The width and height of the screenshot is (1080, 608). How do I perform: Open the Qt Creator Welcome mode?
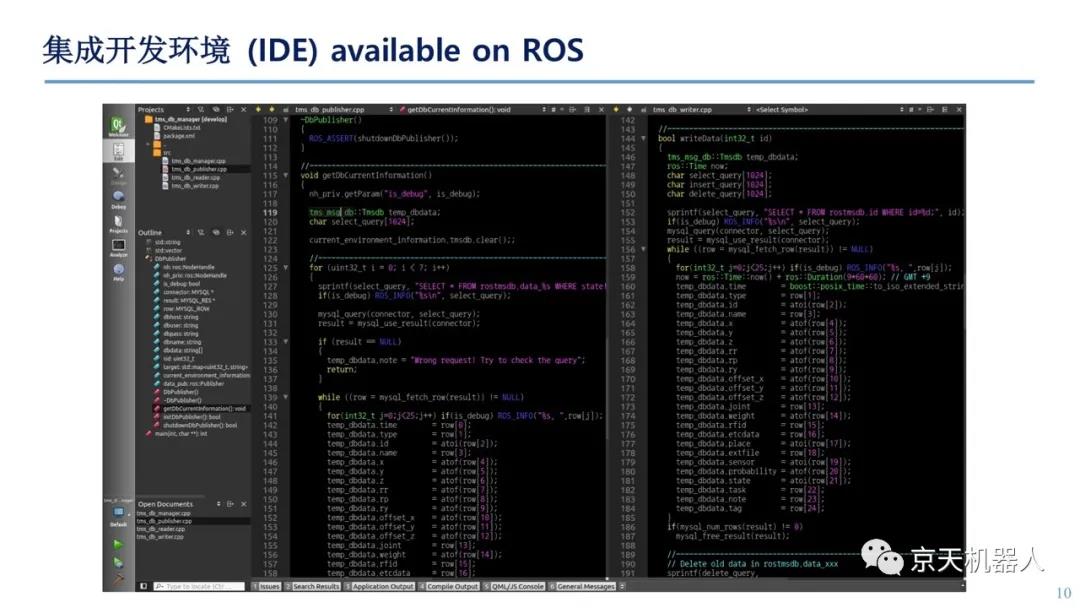(x=118, y=127)
